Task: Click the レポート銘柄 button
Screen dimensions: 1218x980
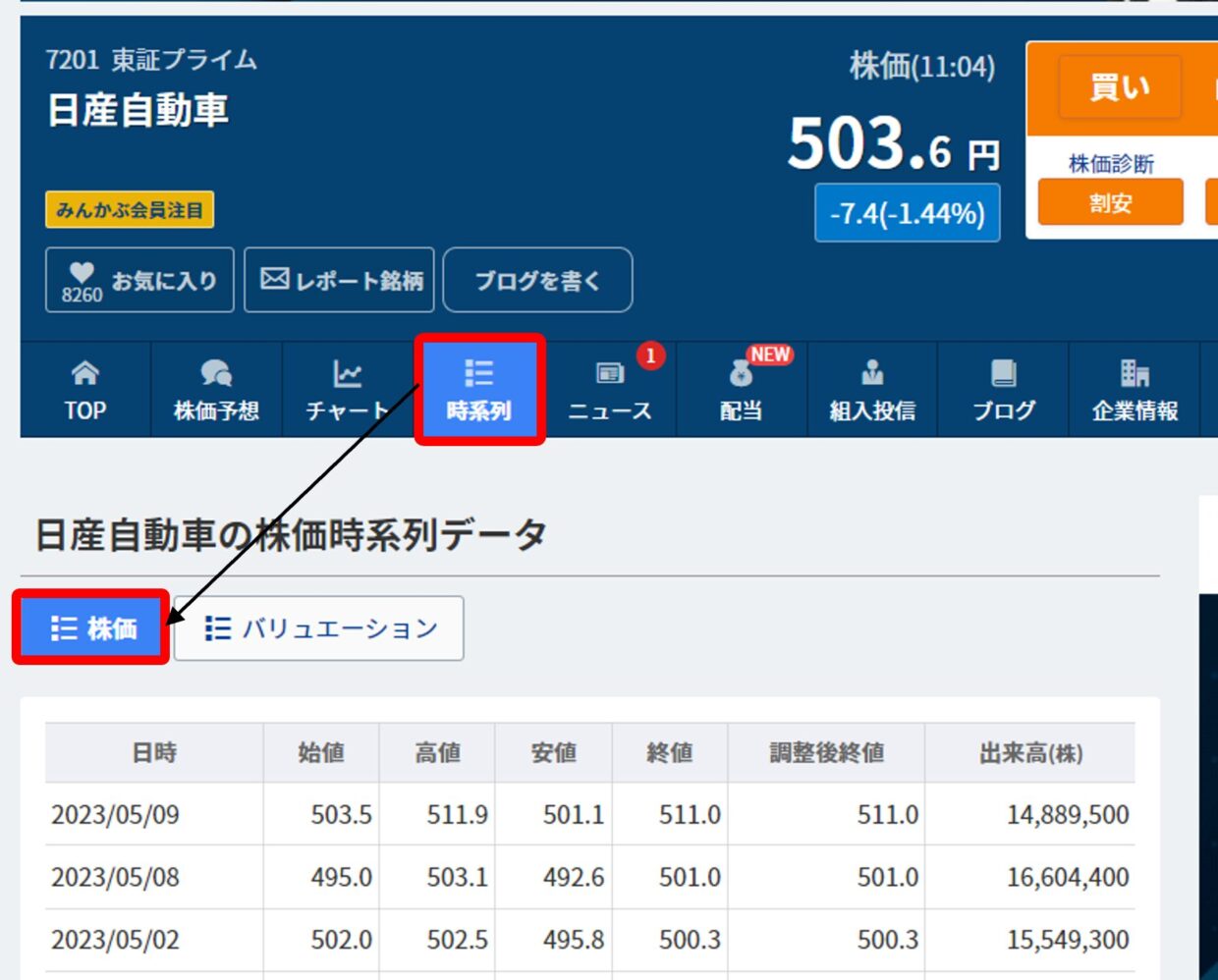Action: pos(340,281)
